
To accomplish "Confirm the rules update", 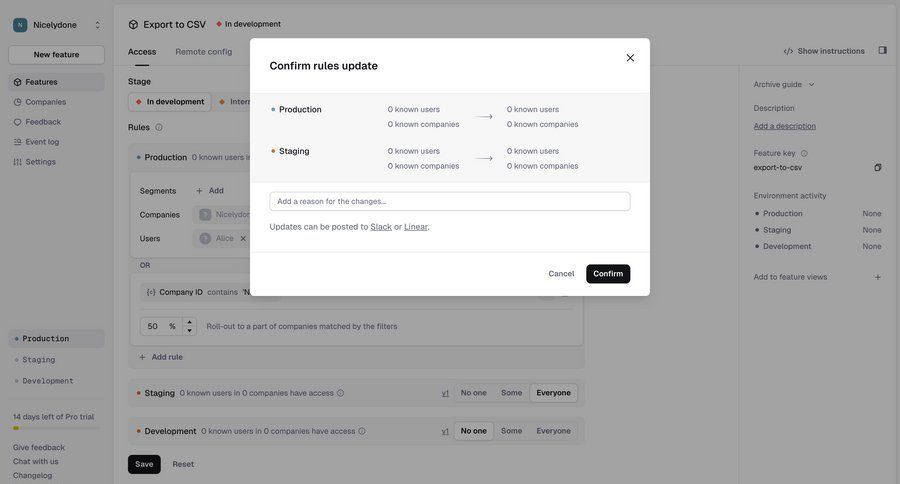I will click(608, 274).
